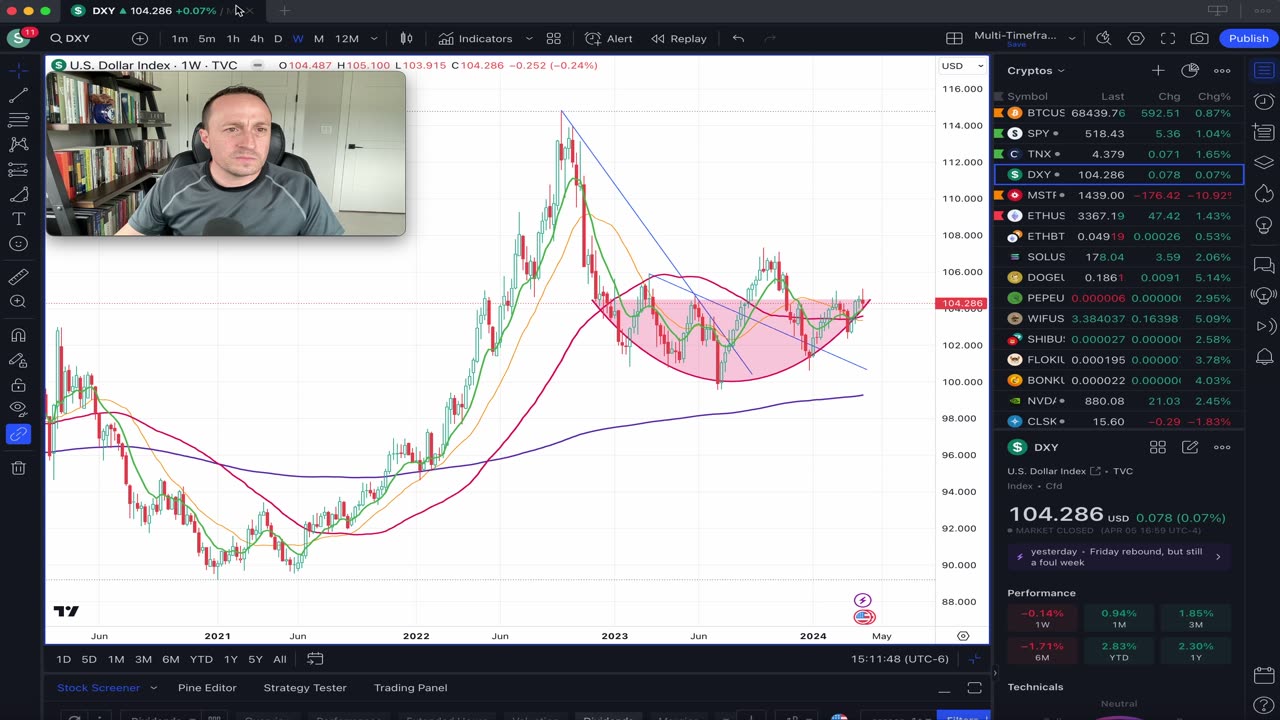Add a note for DXY
Screen dimensions: 1280x720
[x=1190, y=447]
